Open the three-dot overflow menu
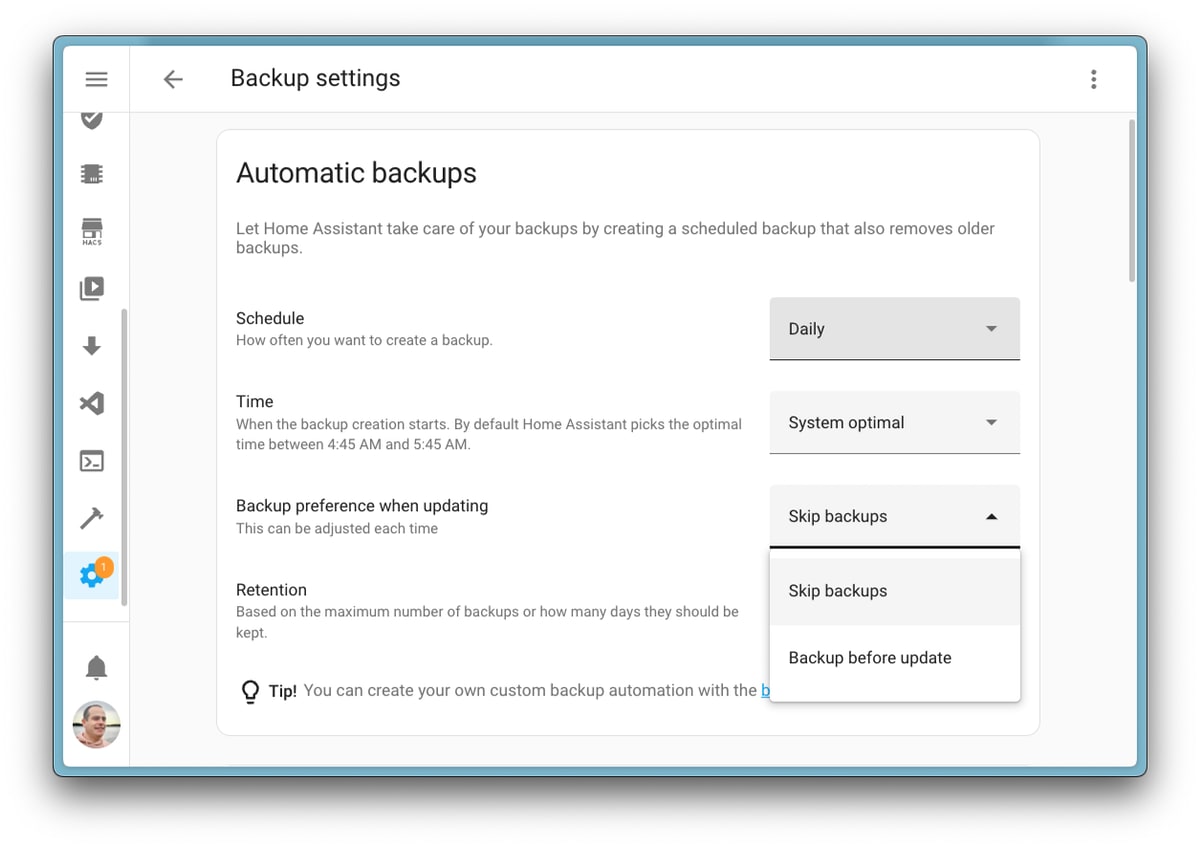 point(1093,79)
